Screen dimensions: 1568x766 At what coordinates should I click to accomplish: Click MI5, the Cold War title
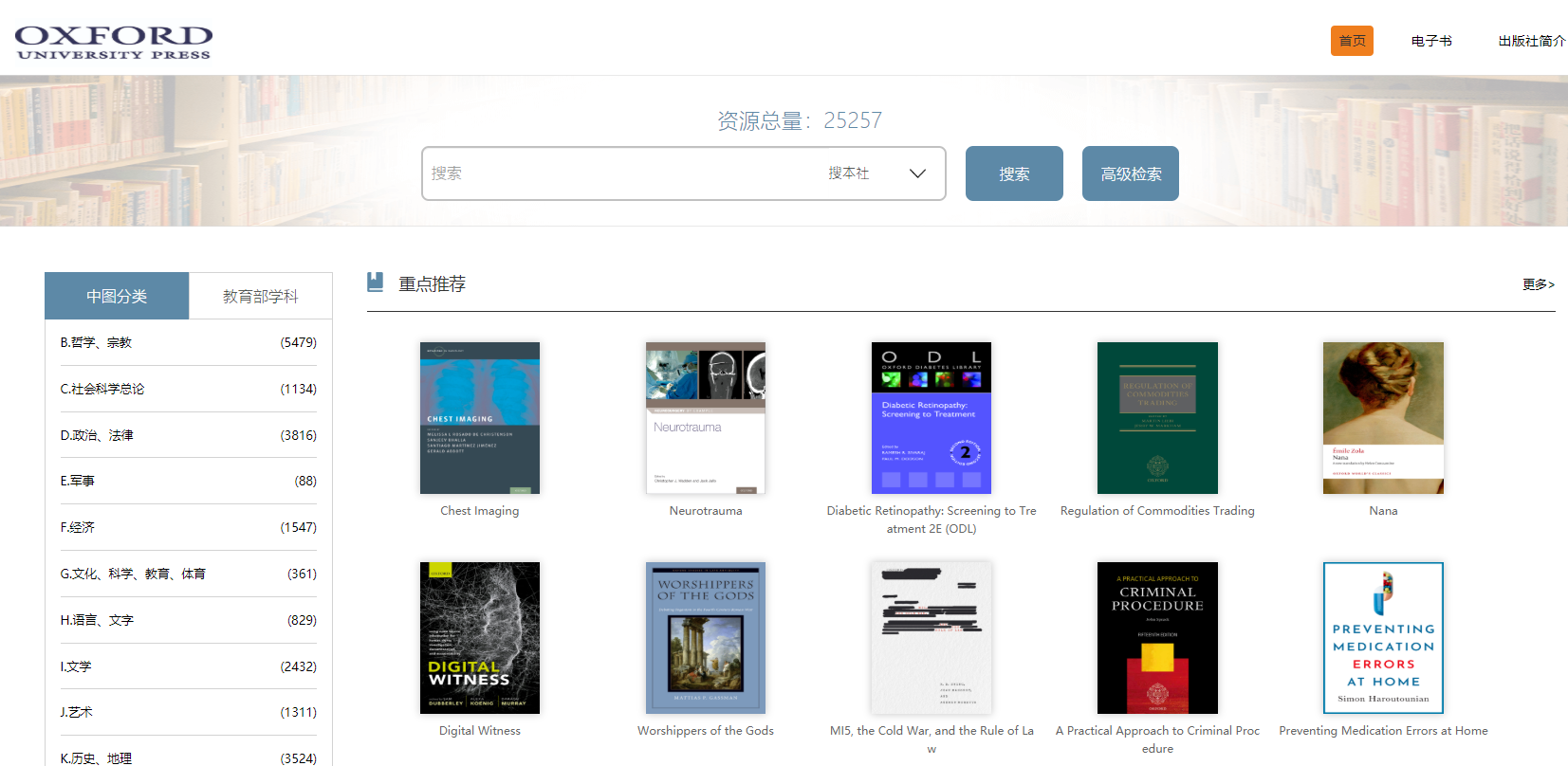[932, 739]
